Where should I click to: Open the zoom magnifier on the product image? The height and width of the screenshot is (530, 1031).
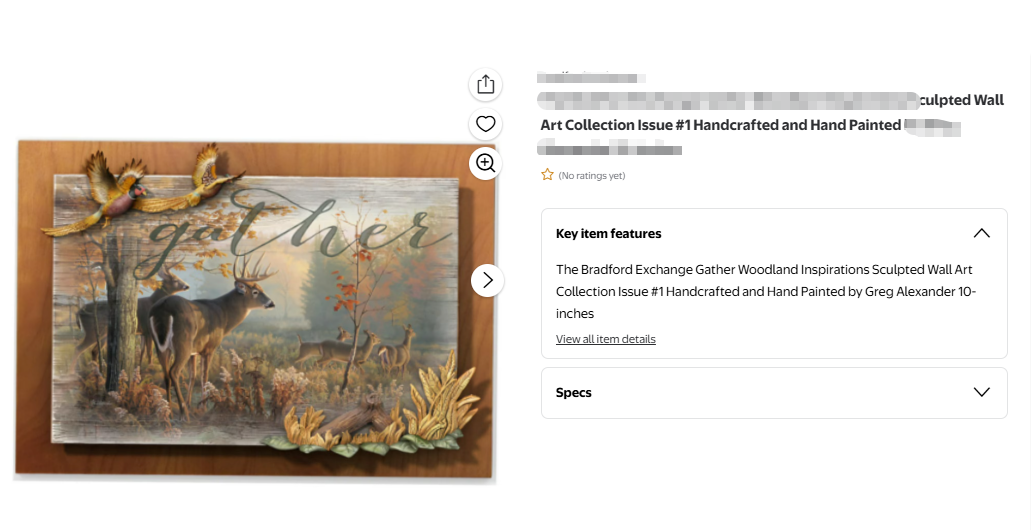(x=485, y=163)
